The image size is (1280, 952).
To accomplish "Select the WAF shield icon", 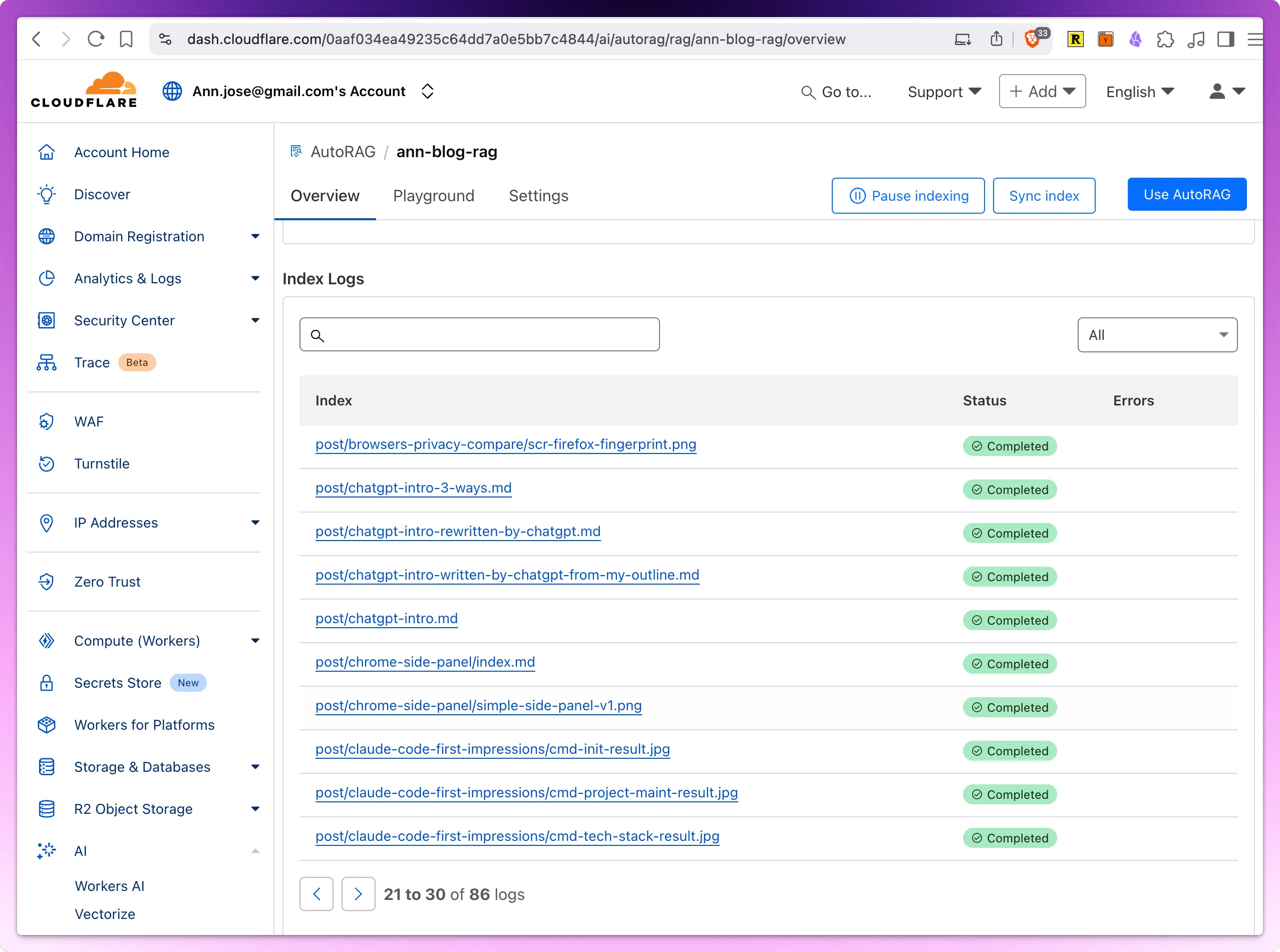I will [x=47, y=421].
